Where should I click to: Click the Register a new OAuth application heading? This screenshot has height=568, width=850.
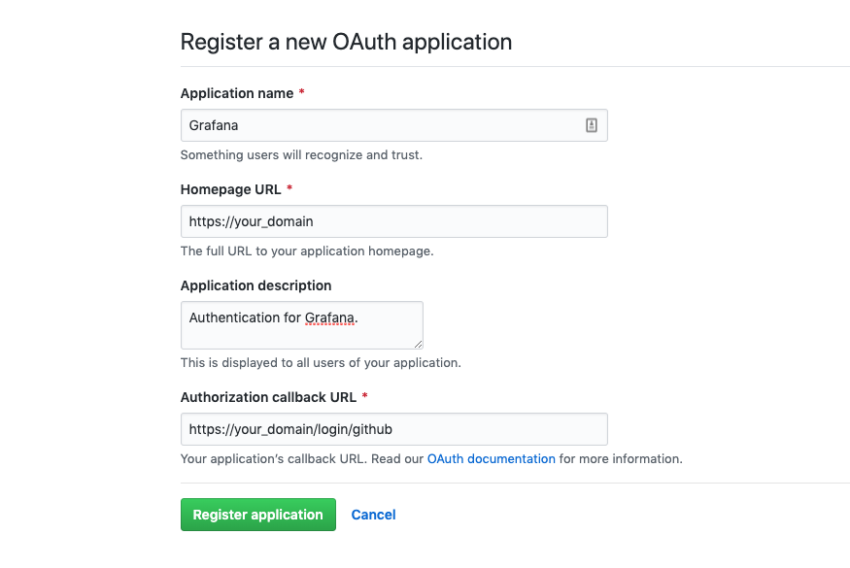coord(346,42)
